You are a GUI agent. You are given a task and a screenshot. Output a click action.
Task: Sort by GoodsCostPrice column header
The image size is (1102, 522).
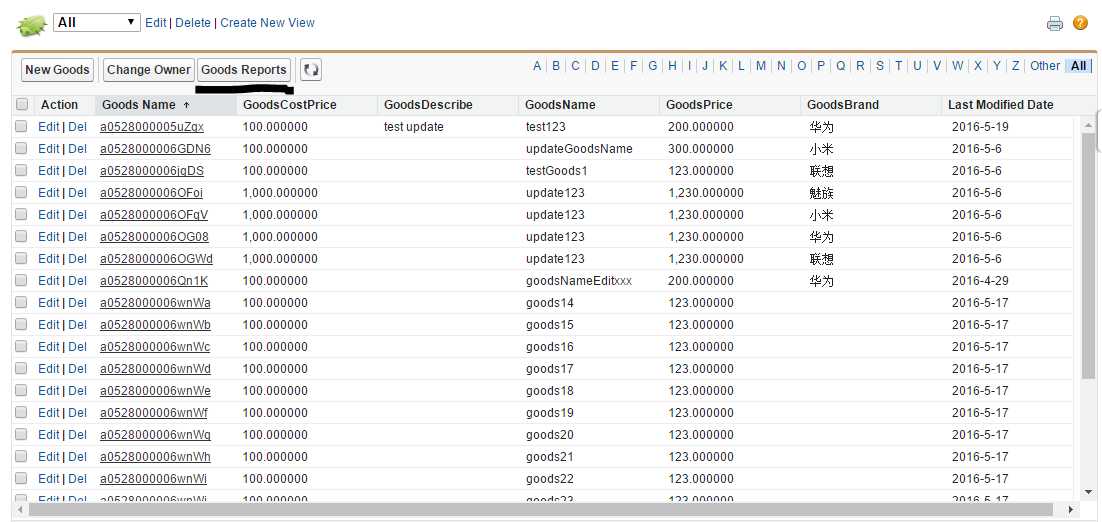click(x=290, y=105)
